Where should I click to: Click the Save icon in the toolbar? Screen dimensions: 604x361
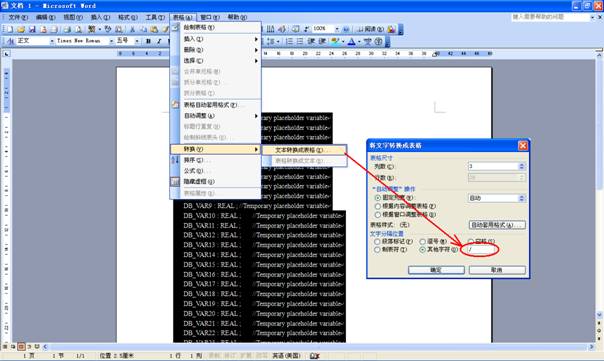pos(32,29)
